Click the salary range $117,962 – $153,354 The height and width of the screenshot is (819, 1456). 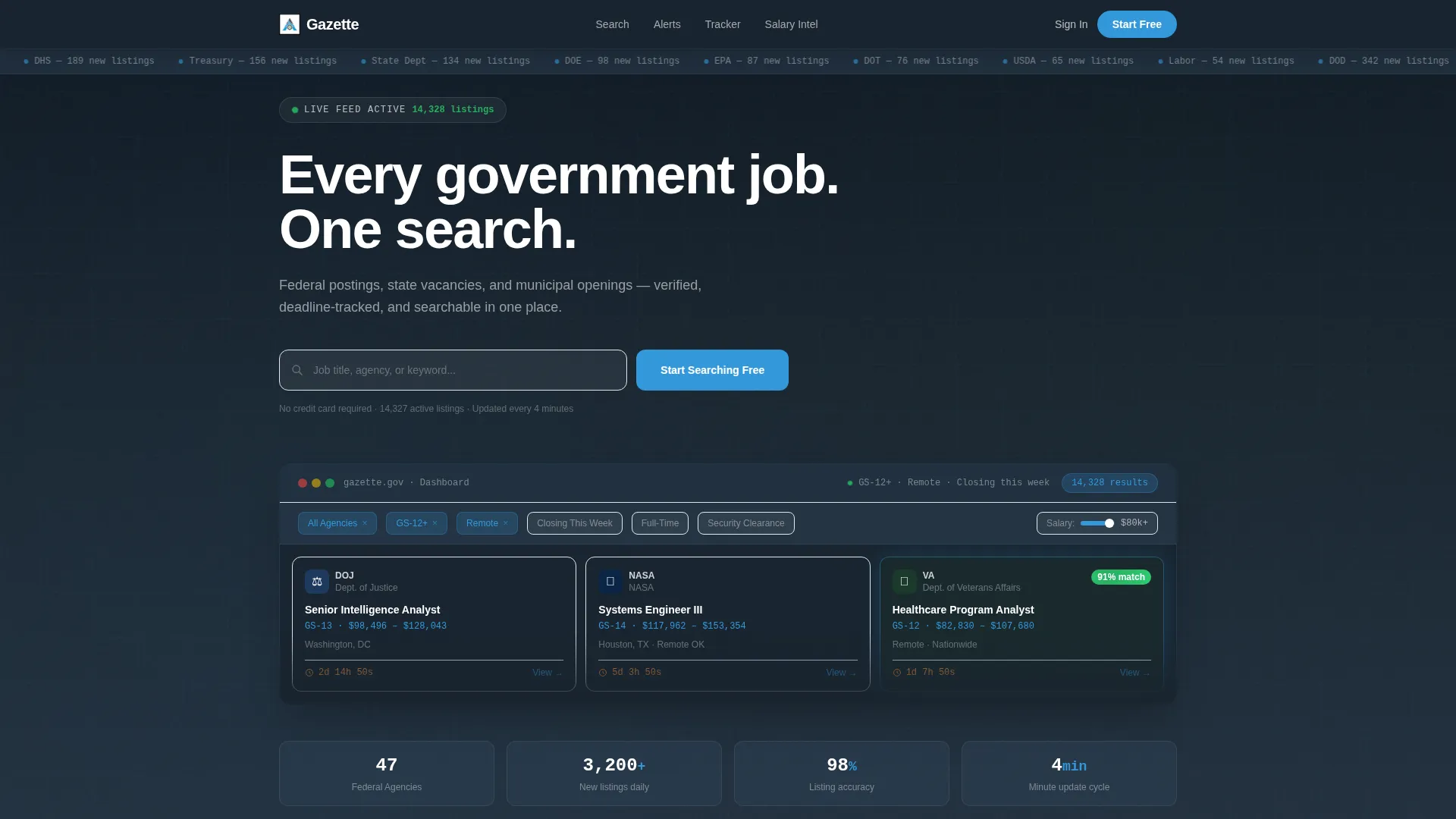click(x=694, y=626)
